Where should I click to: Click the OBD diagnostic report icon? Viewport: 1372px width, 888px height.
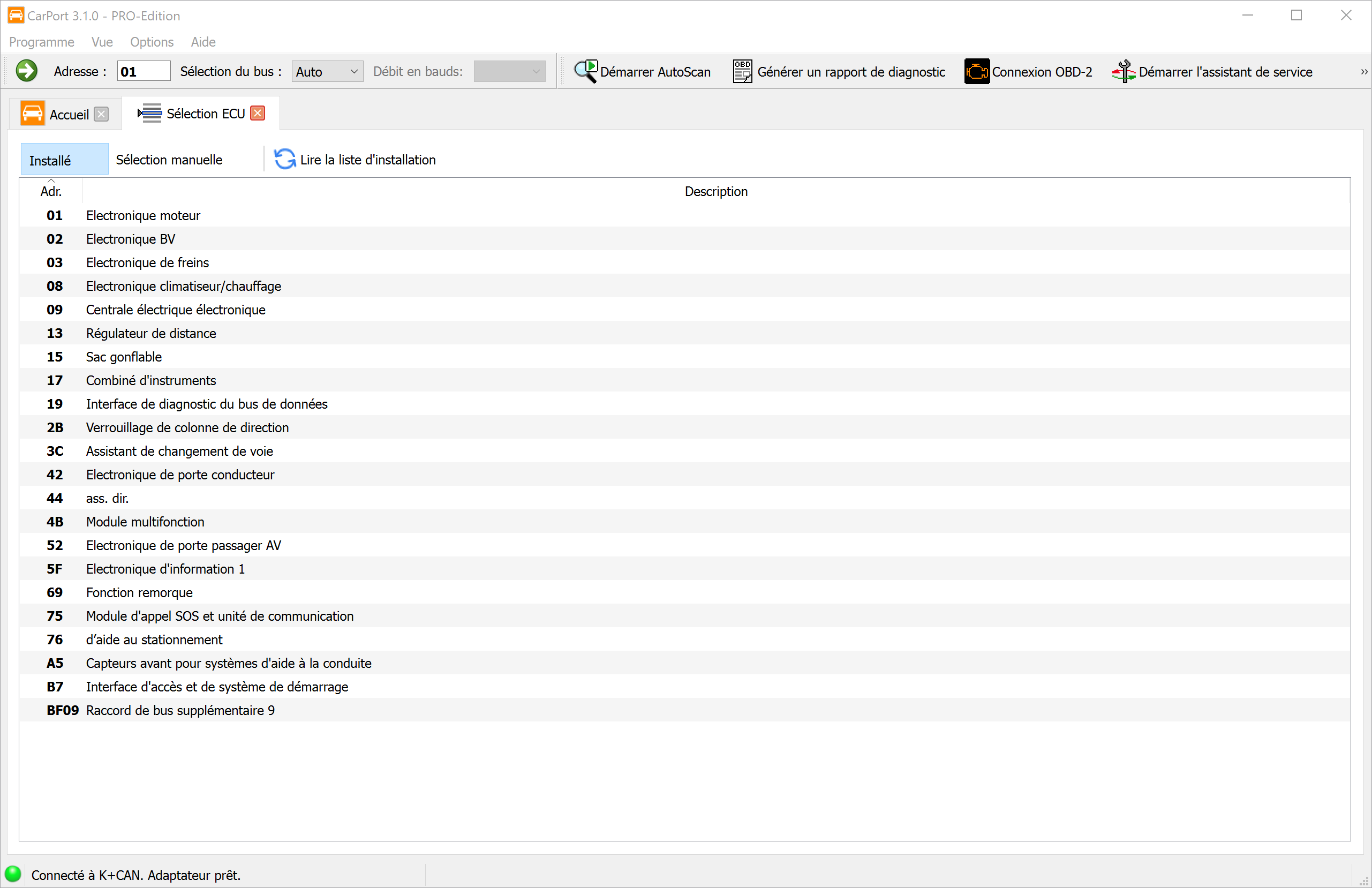(x=742, y=71)
